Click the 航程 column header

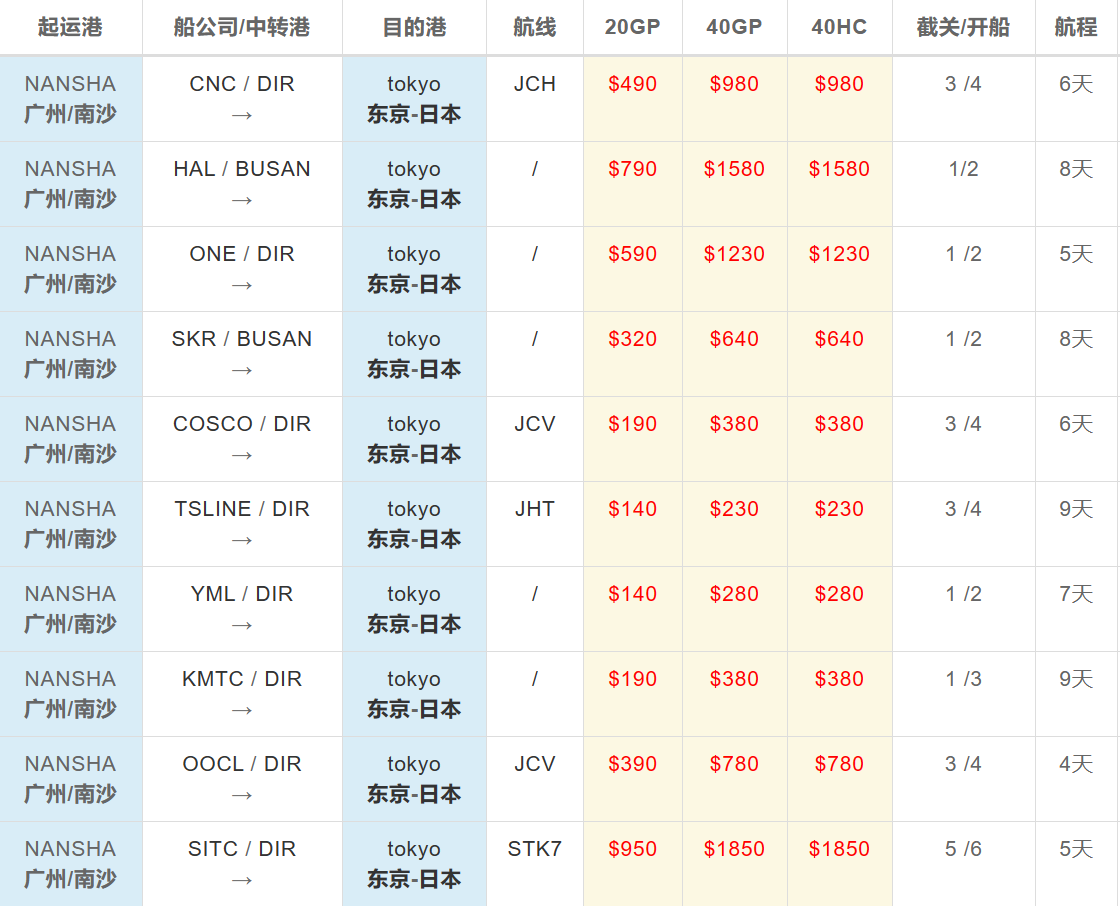(x=1076, y=27)
